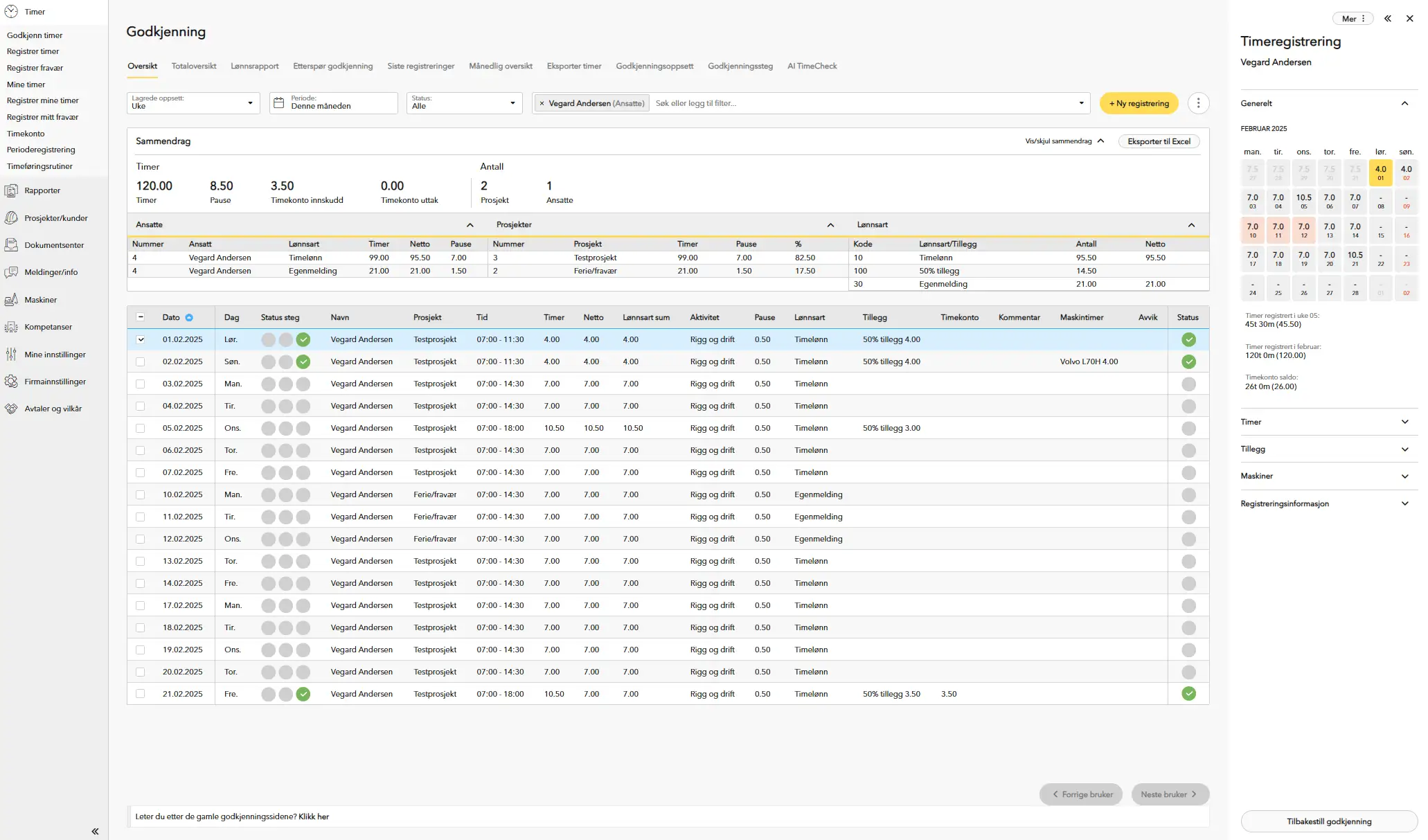Click green approved status for 01.02.2025 row
This screenshot has width=1428, height=840.
coord(1188,339)
